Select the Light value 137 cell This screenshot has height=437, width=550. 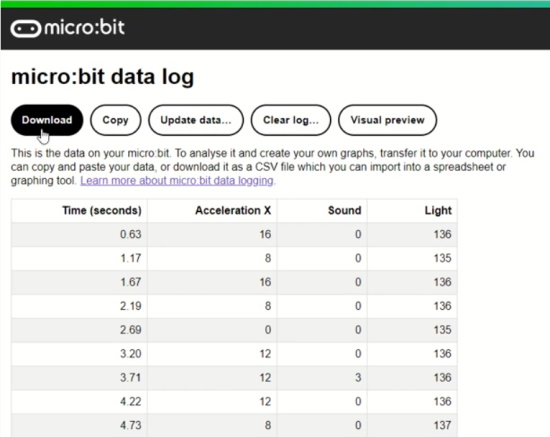[x=412, y=425]
